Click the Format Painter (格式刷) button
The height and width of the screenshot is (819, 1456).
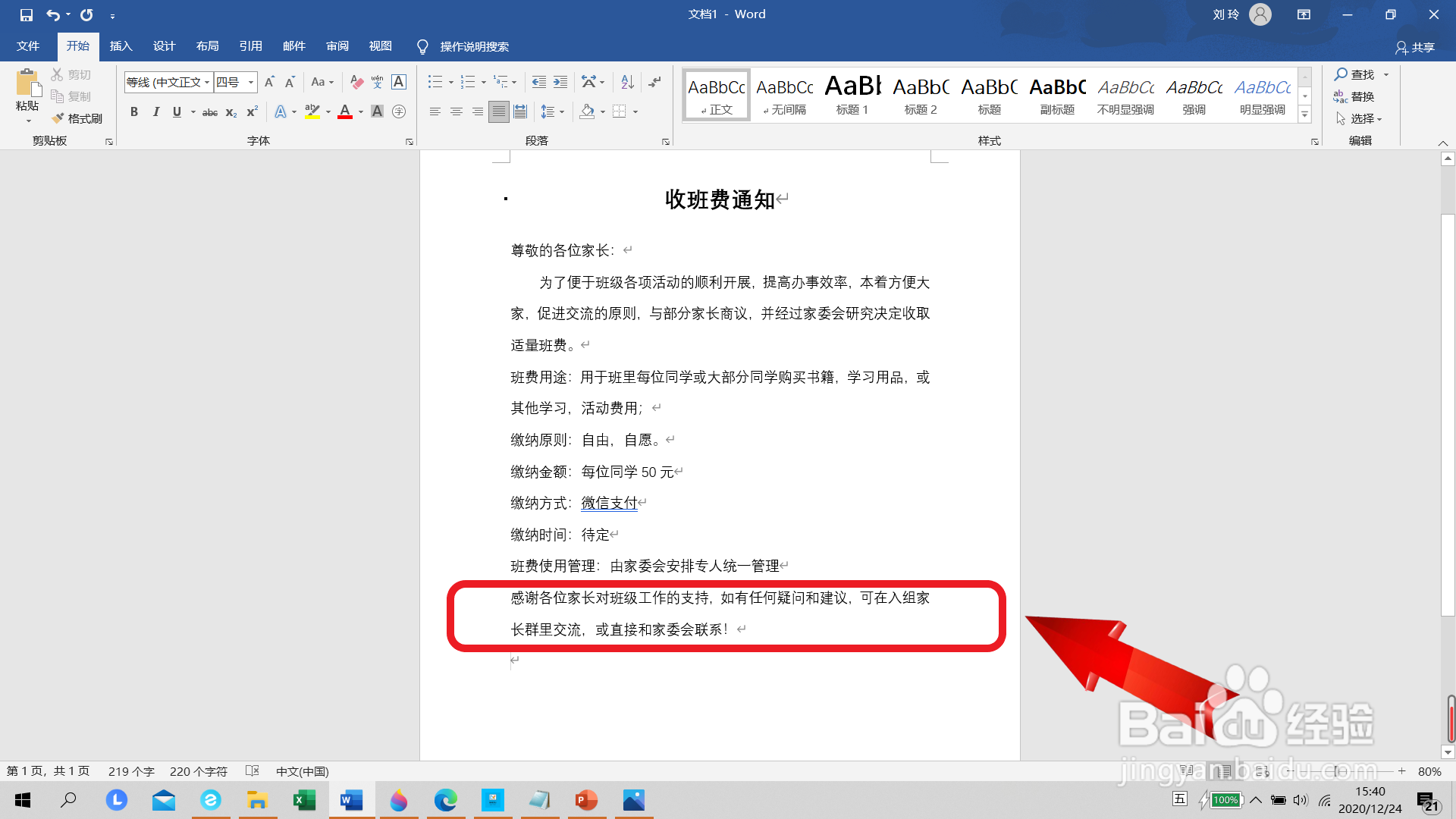click(77, 118)
